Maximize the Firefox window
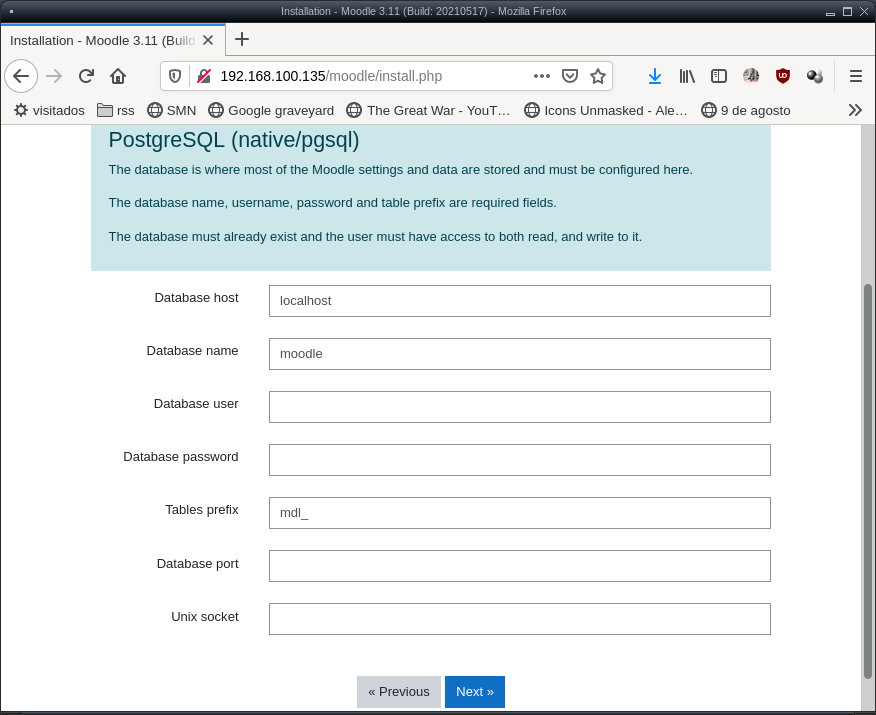This screenshot has width=876, height=715. tap(848, 12)
